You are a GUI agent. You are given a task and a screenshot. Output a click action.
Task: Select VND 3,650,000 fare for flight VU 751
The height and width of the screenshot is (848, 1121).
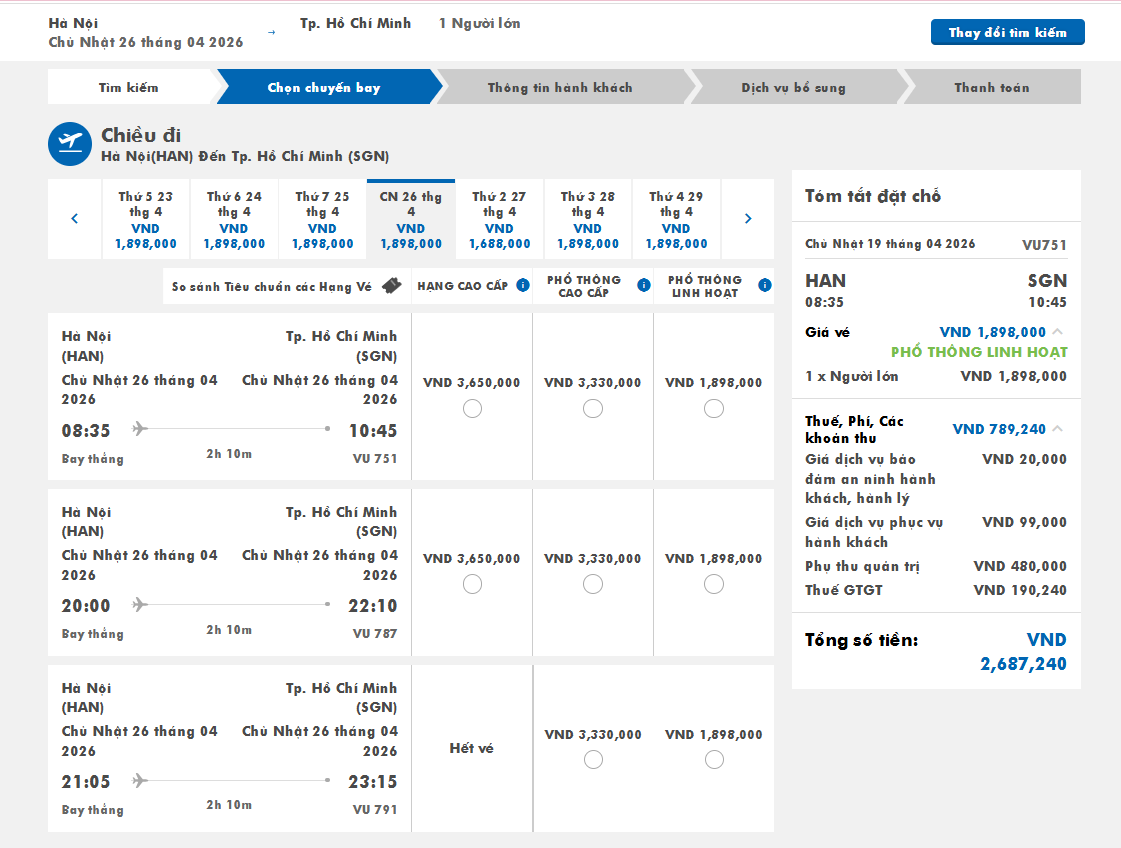pos(472,408)
